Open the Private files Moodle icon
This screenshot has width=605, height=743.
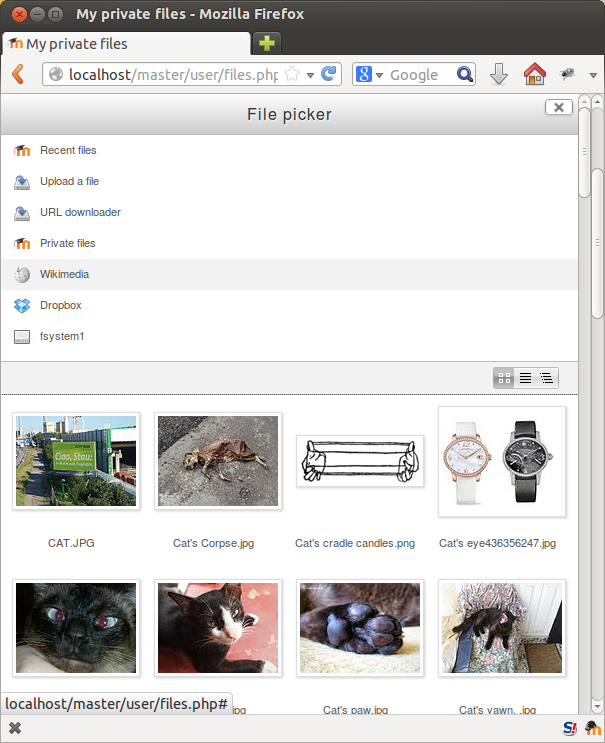coord(22,244)
